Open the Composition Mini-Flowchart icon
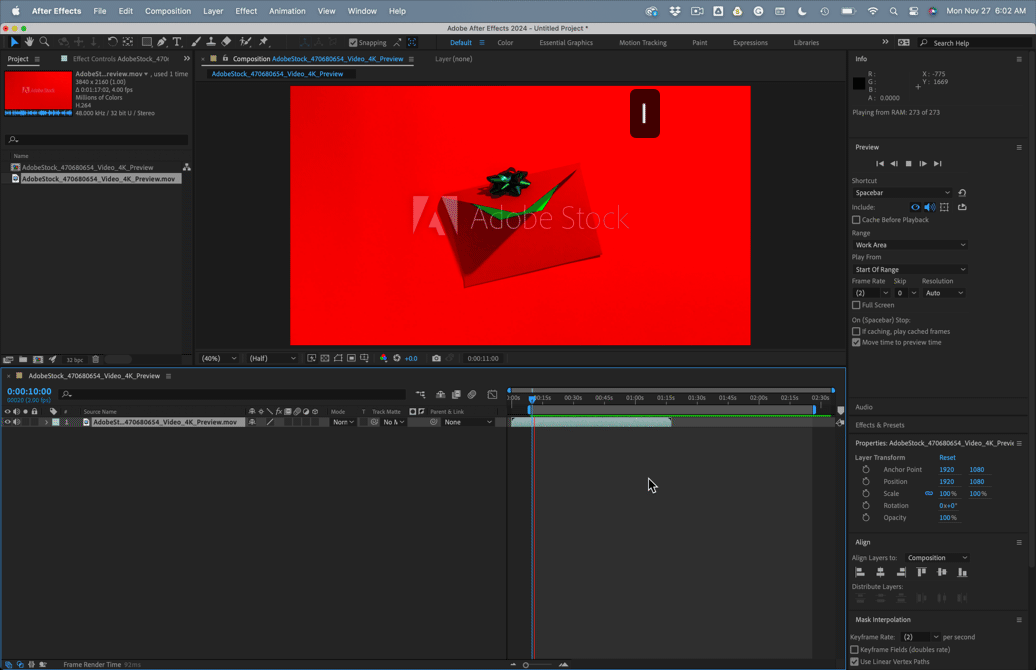Screen dimensions: 1036x670 421,394
